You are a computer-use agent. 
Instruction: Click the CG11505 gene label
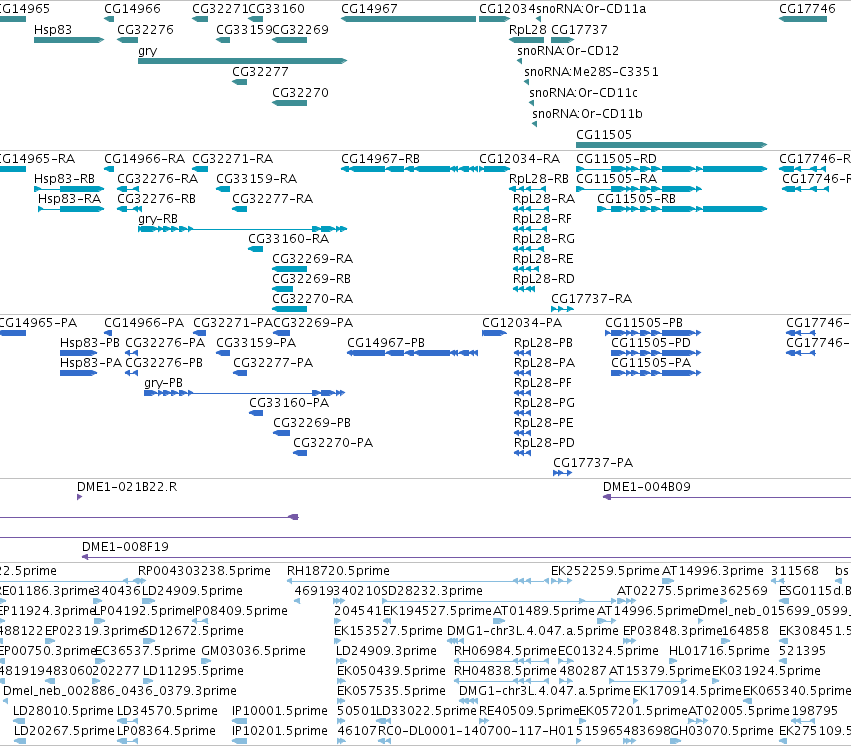tap(604, 135)
